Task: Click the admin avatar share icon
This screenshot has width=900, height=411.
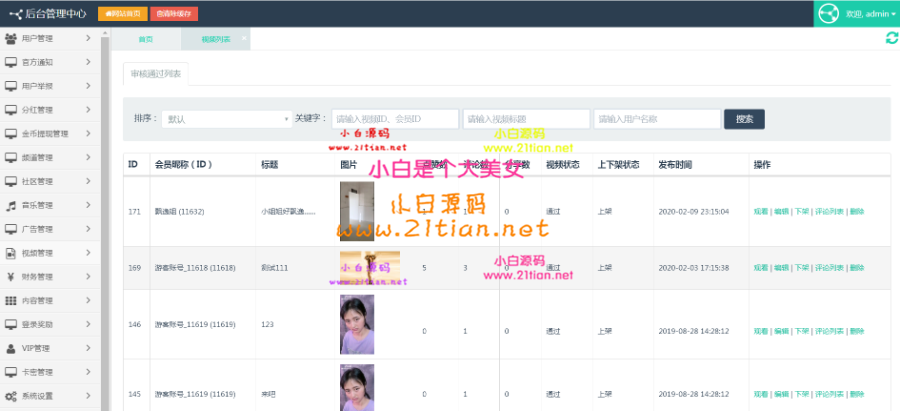Action: pyautogui.click(x=829, y=14)
